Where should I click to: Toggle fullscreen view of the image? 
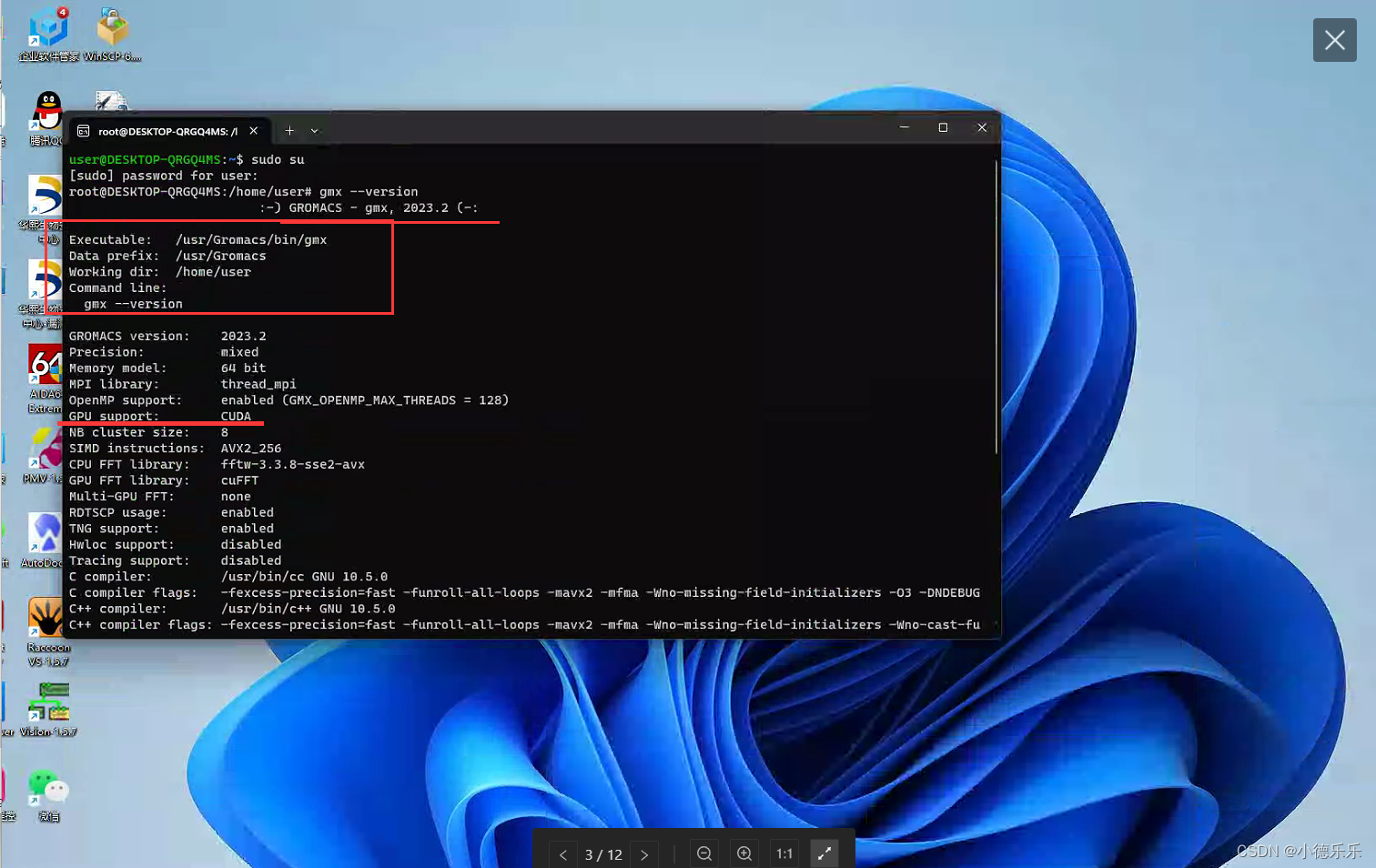point(825,853)
